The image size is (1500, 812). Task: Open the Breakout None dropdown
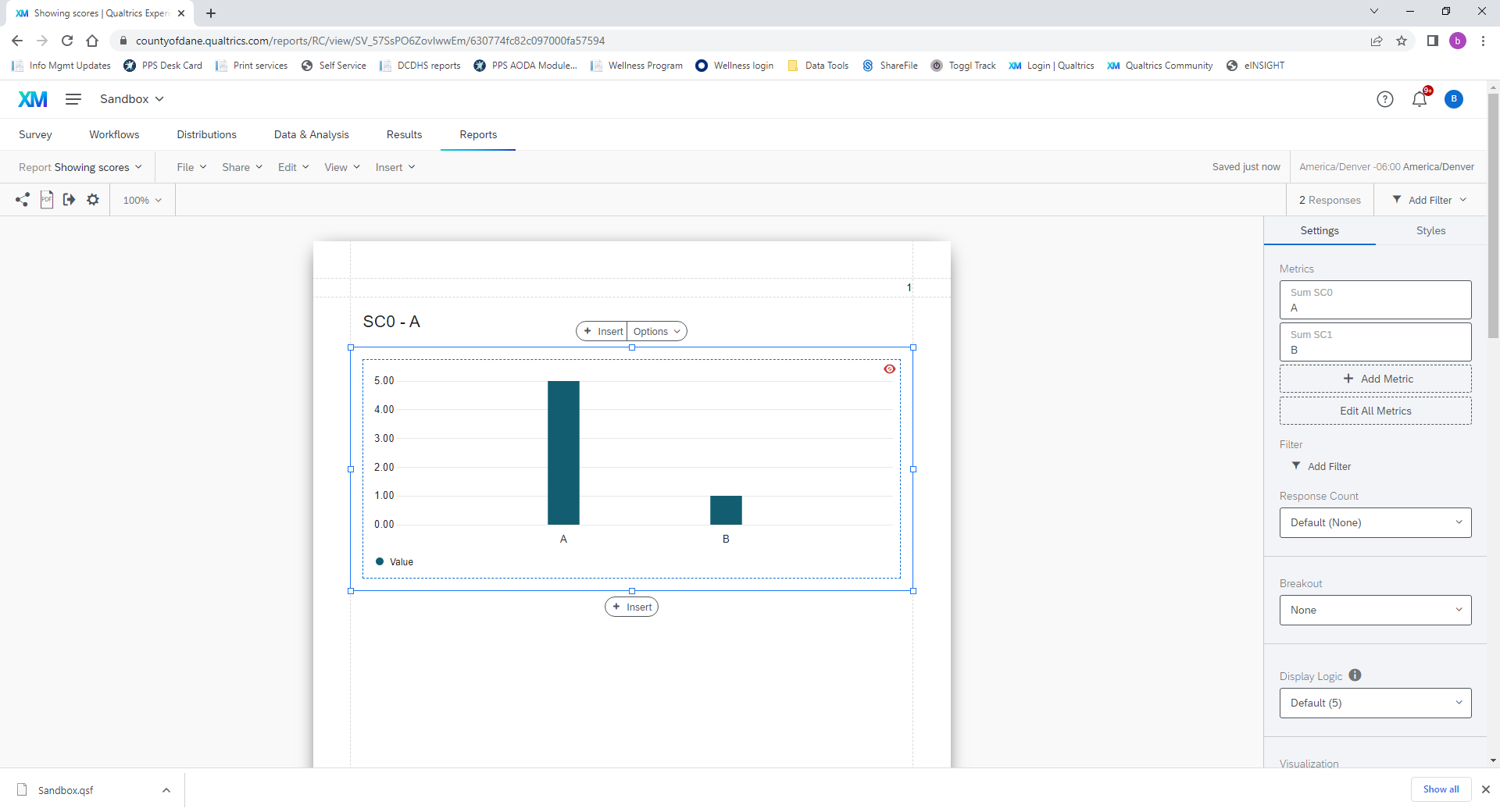(1375, 610)
